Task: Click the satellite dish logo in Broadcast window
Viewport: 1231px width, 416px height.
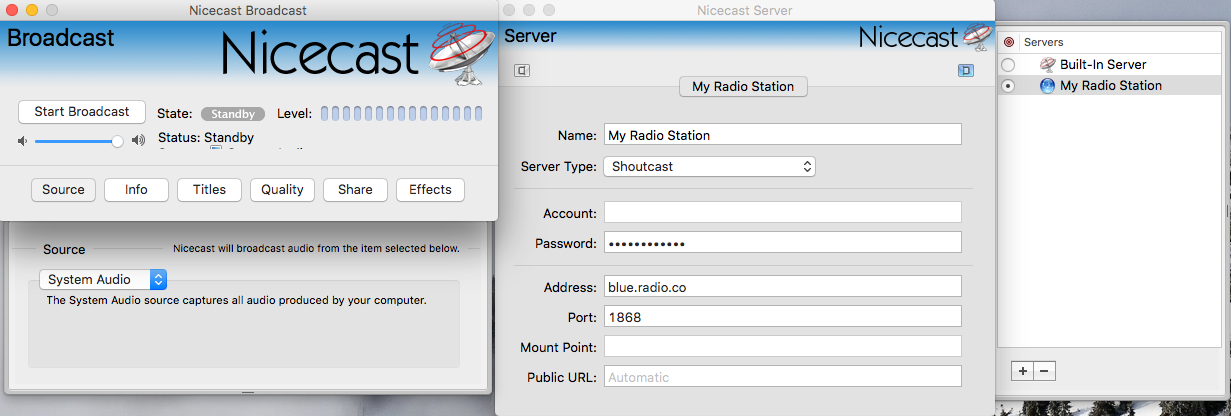Action: coord(461,54)
